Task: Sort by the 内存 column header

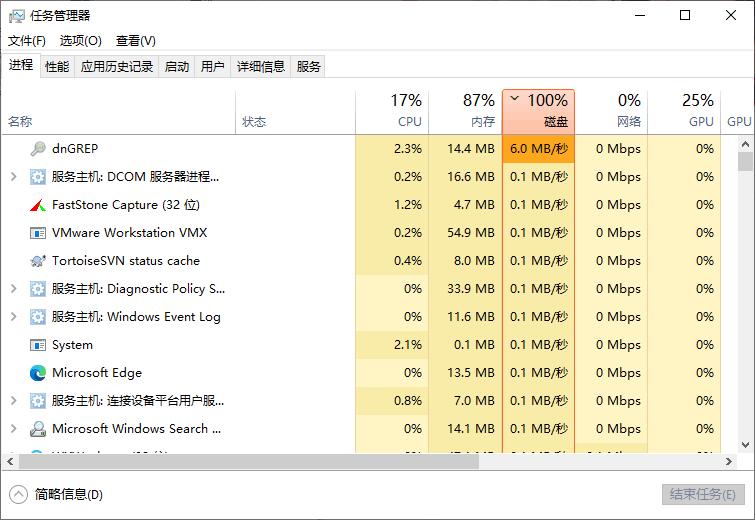Action: (x=465, y=112)
